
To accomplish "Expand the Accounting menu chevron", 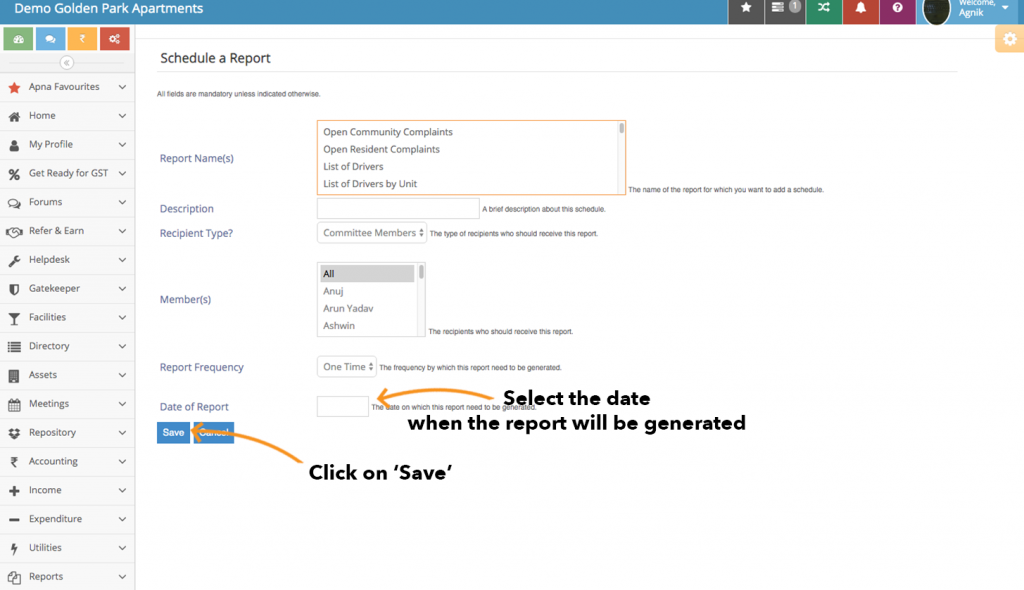I will [122, 461].
